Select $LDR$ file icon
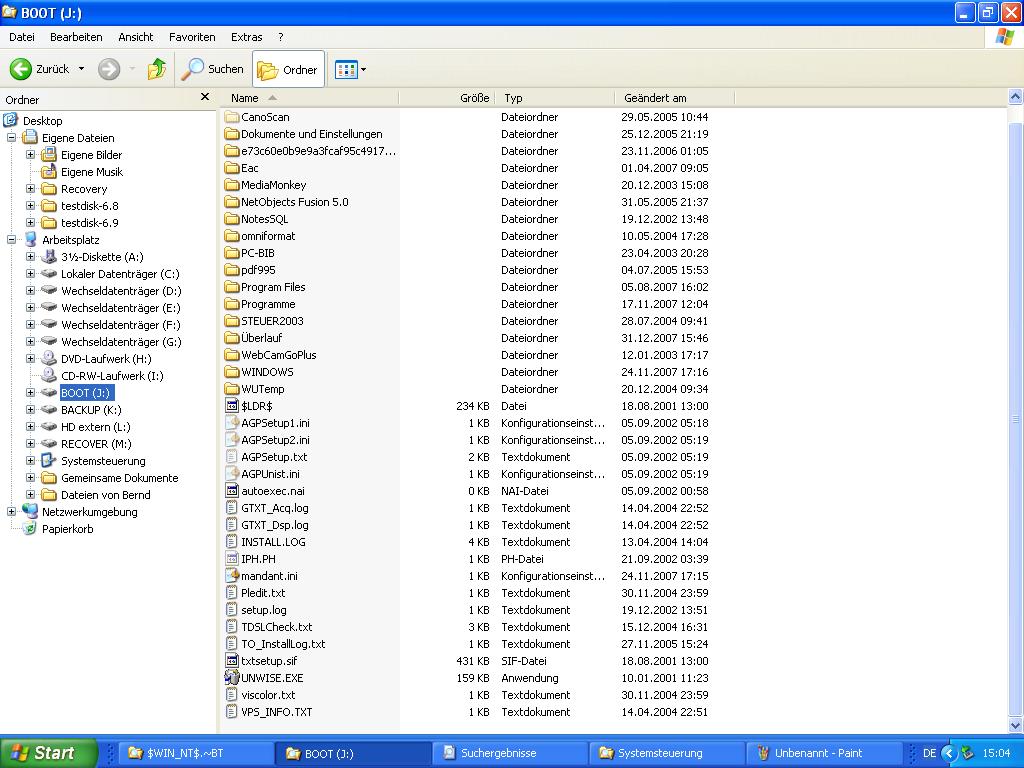 pos(232,406)
